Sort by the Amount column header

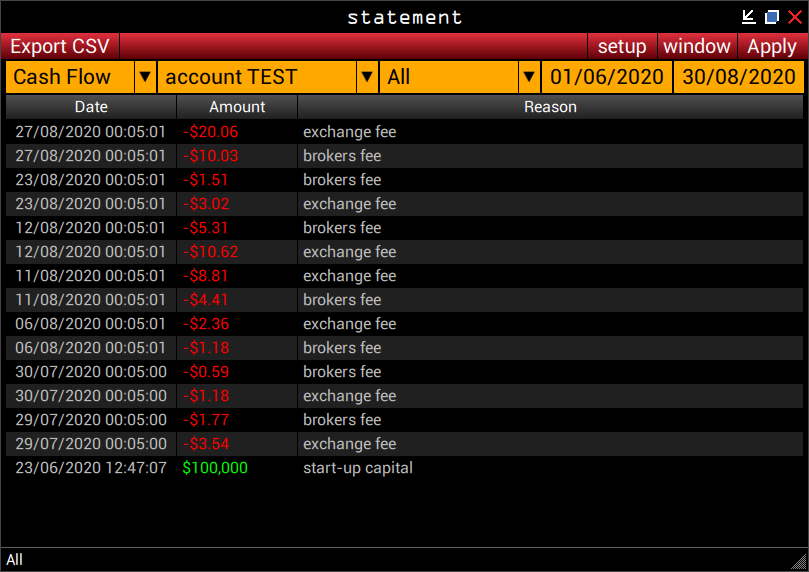pos(237,107)
